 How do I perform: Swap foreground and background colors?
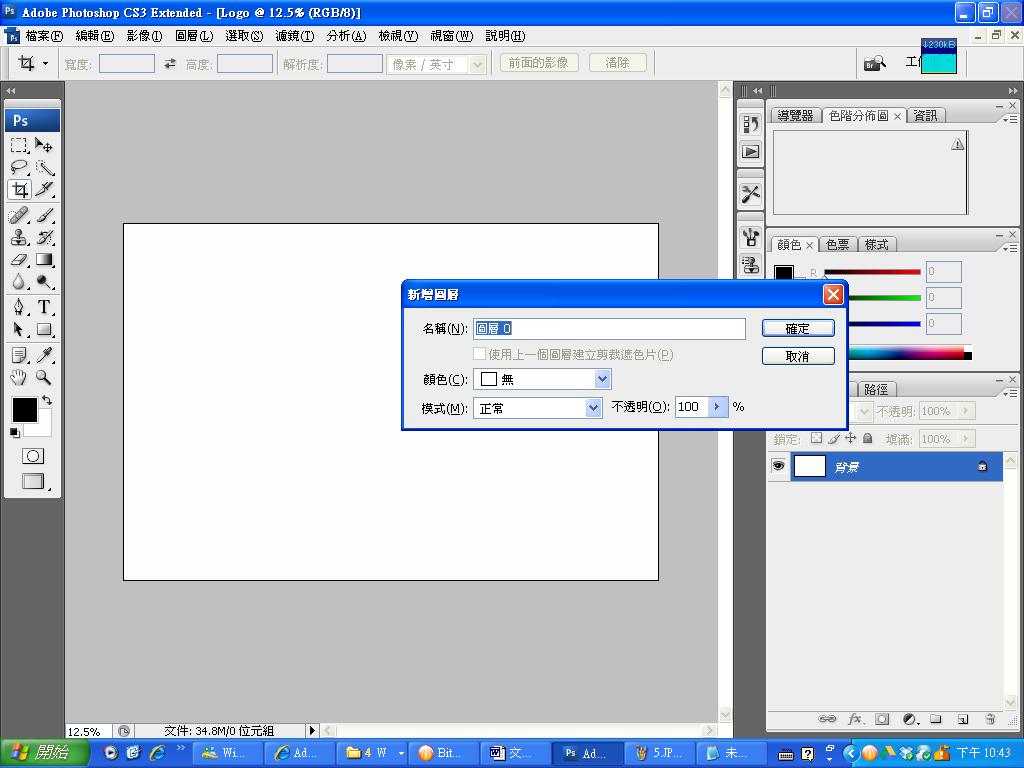tap(47, 400)
